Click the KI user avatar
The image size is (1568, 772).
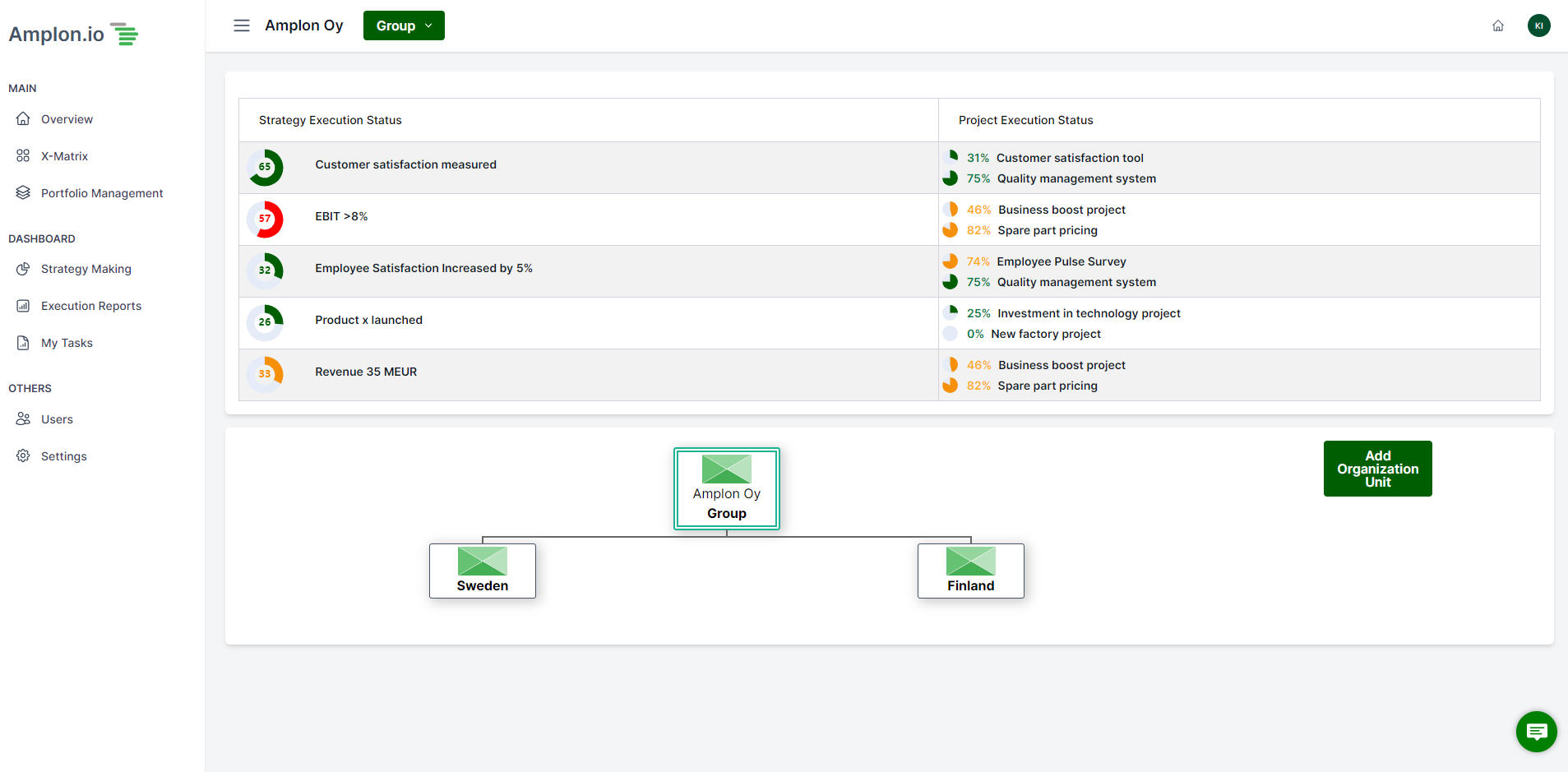coord(1538,25)
